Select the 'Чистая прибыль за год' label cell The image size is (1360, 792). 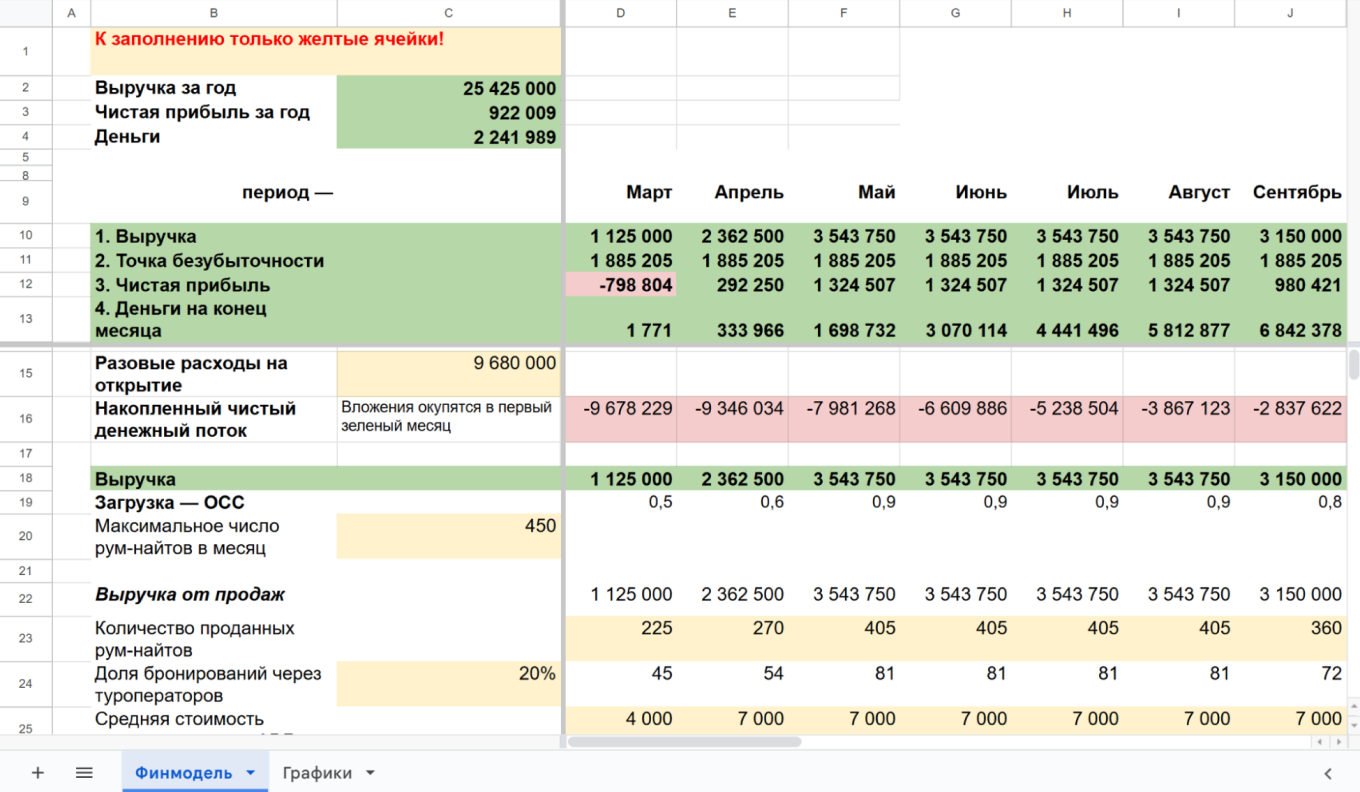click(x=214, y=112)
